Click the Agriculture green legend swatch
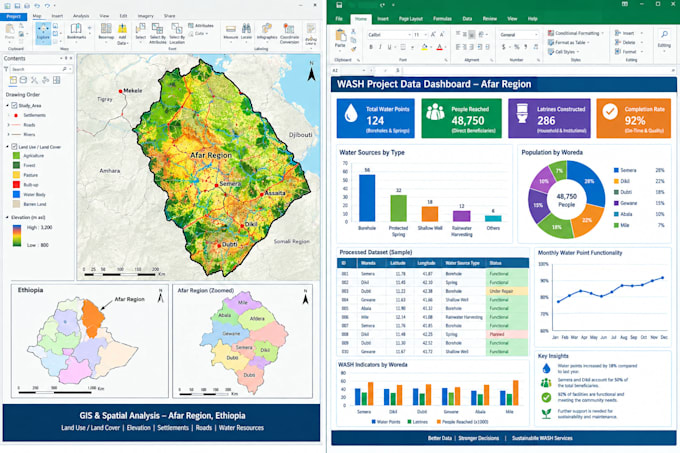Viewport: 680px width, 453px height. click(16, 156)
